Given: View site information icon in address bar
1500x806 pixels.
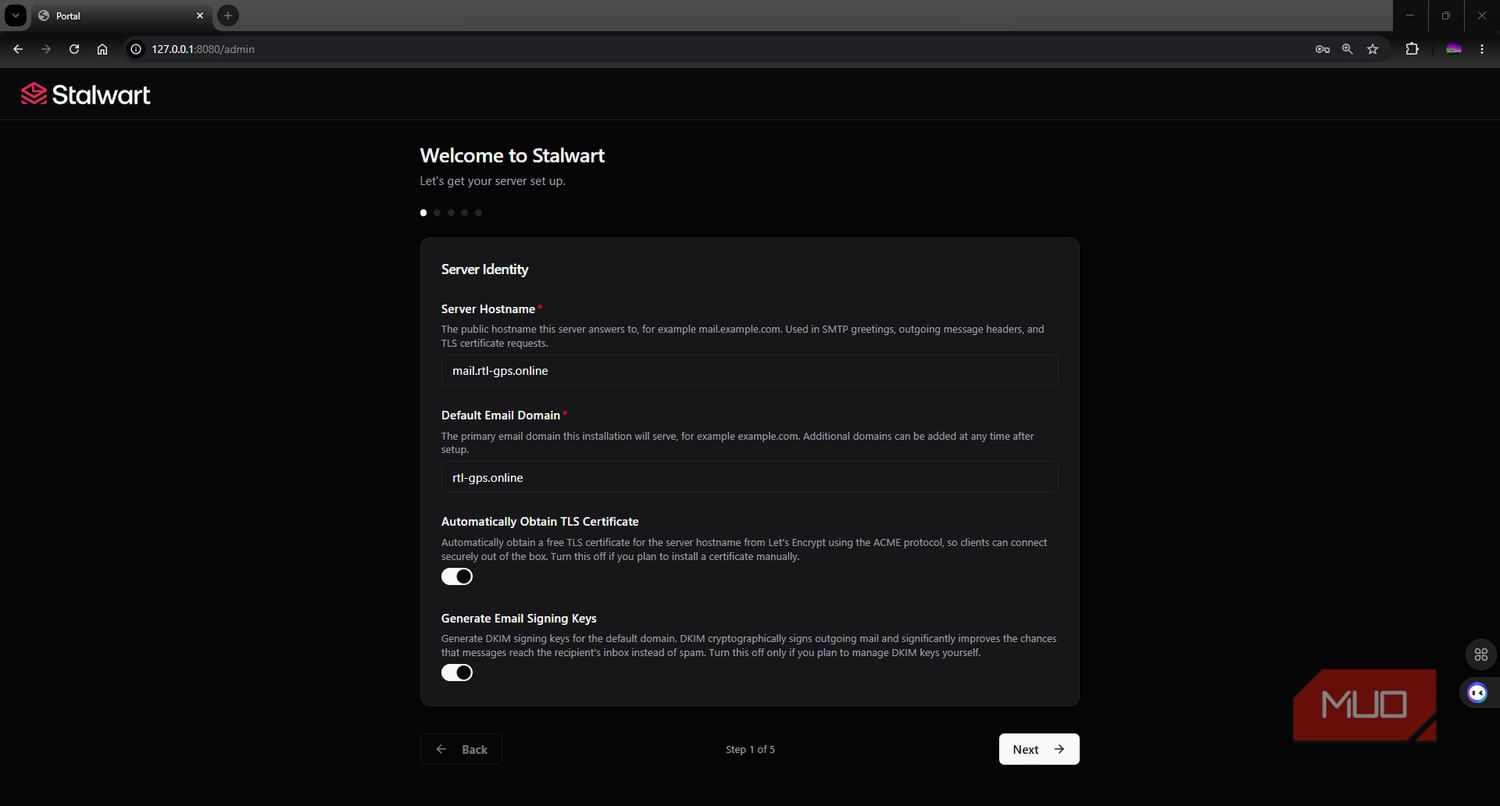Looking at the screenshot, I should 137,49.
